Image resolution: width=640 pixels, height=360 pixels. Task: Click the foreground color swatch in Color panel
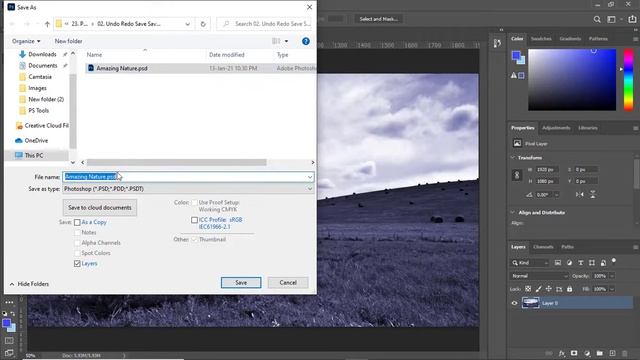pyautogui.click(x=516, y=56)
